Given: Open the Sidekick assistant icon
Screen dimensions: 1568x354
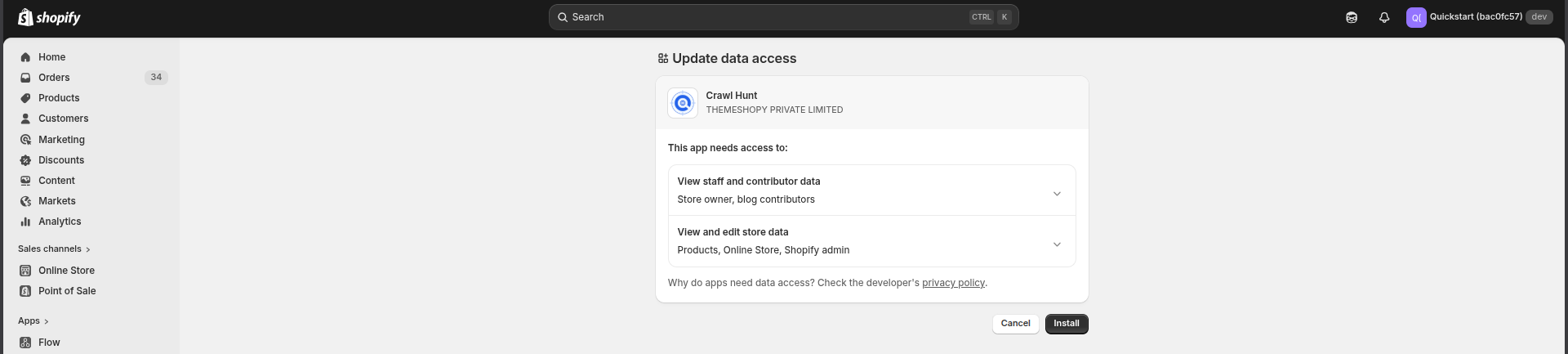Looking at the screenshot, I should pyautogui.click(x=1352, y=17).
